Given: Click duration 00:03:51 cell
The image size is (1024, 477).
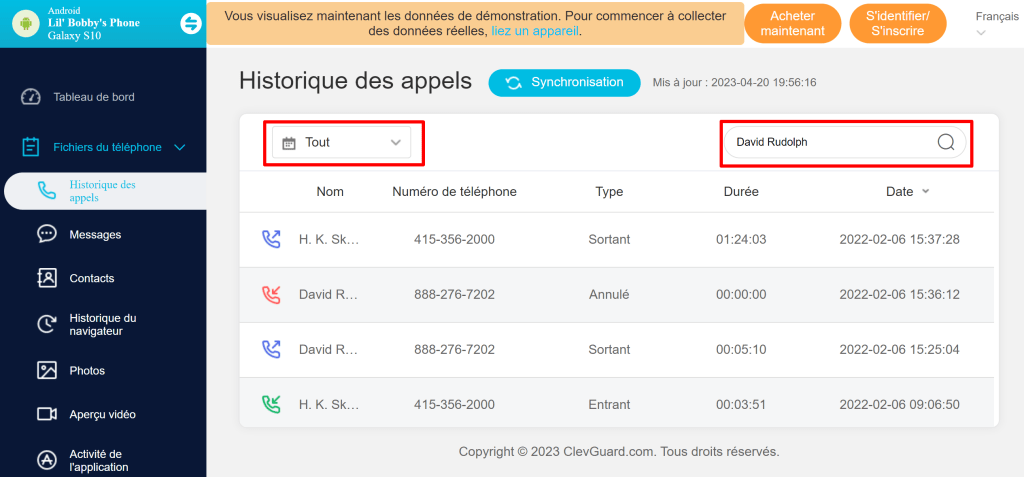Looking at the screenshot, I should [741, 404].
